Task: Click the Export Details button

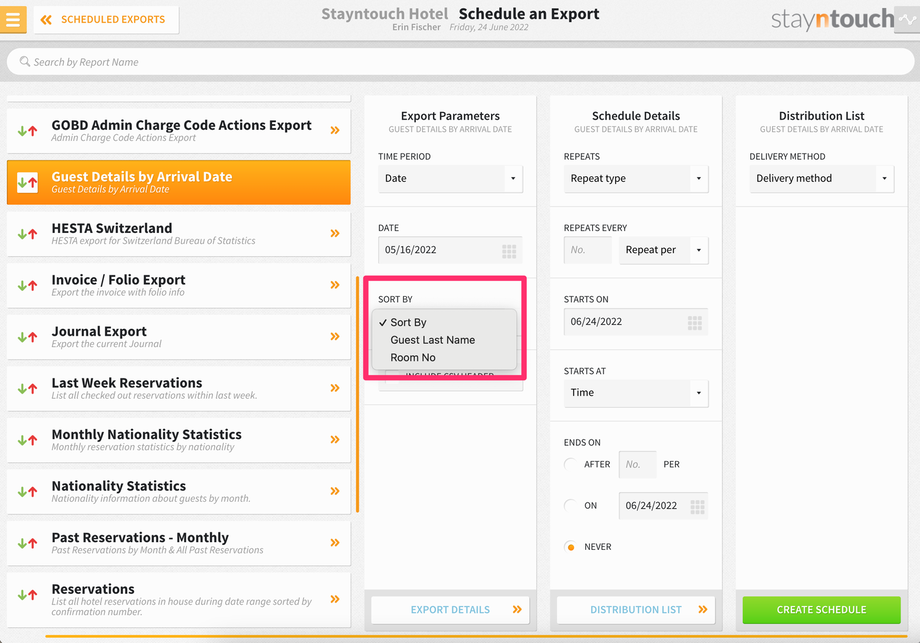Action: (x=450, y=610)
